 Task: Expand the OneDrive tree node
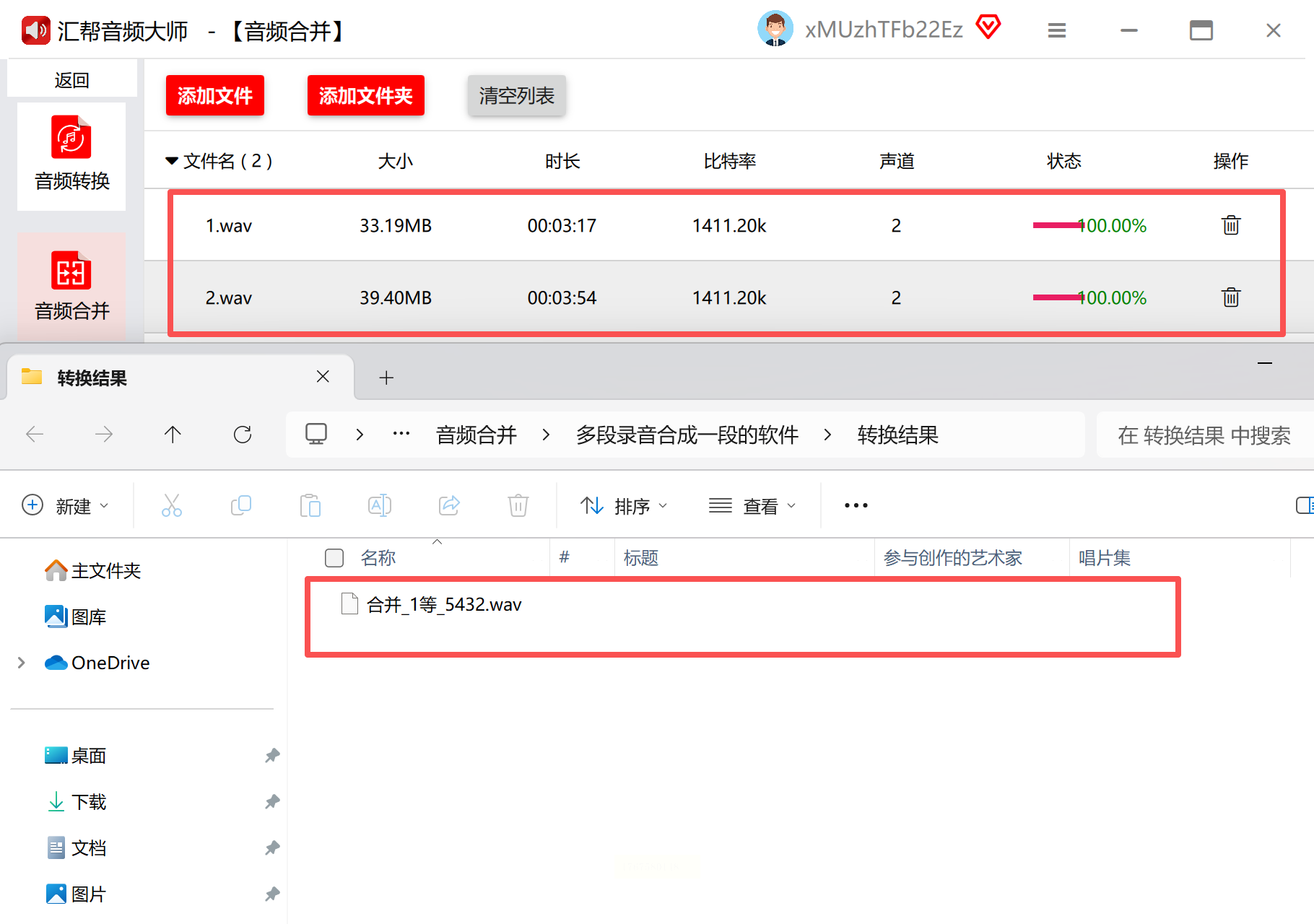pyautogui.click(x=22, y=663)
